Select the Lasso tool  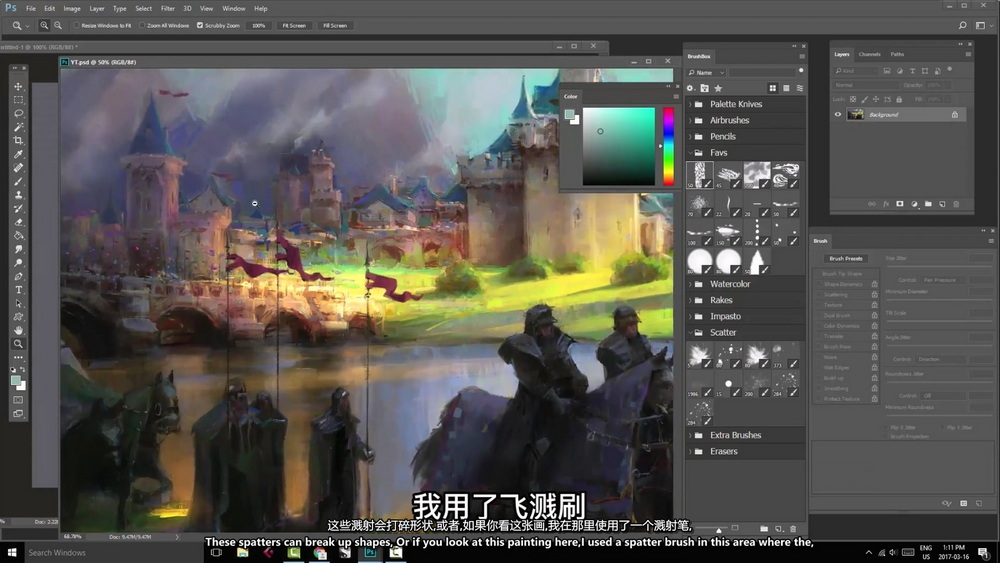pos(18,113)
